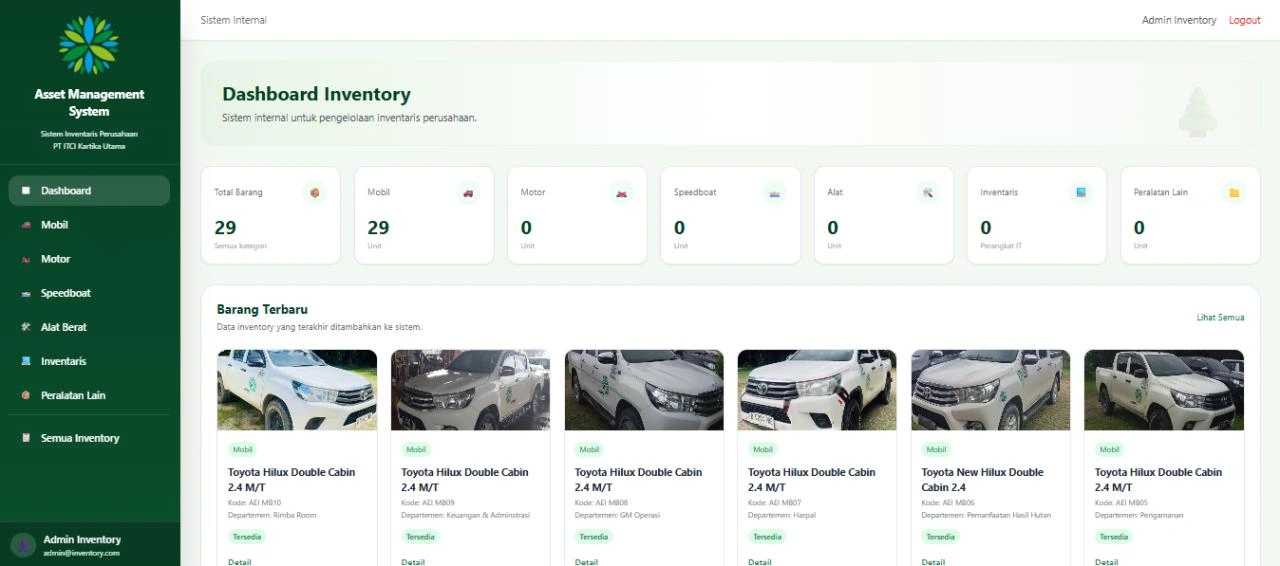Screen dimensions: 1280x566
Task: Open Detail for the AEI MB09 Hilux
Action: (413, 562)
